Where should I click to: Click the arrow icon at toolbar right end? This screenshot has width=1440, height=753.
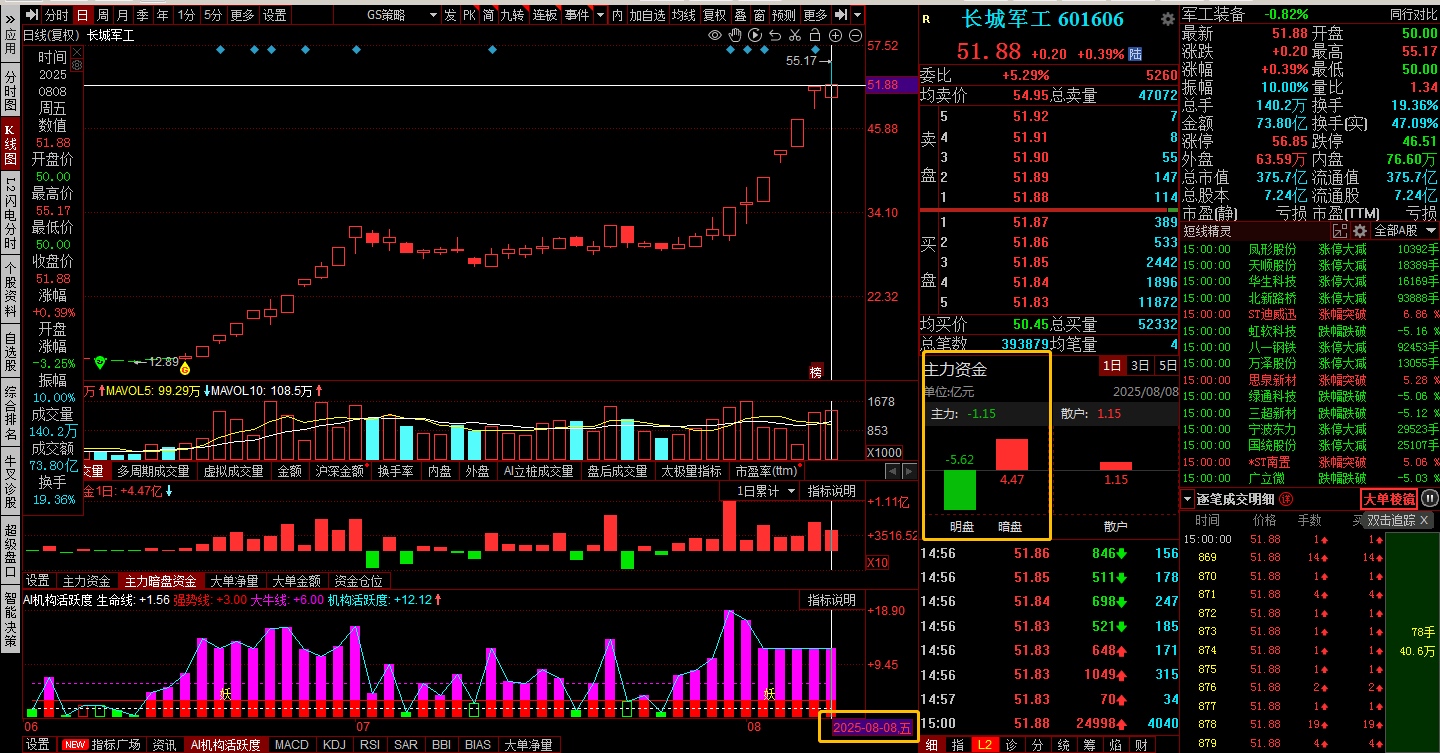coord(841,15)
